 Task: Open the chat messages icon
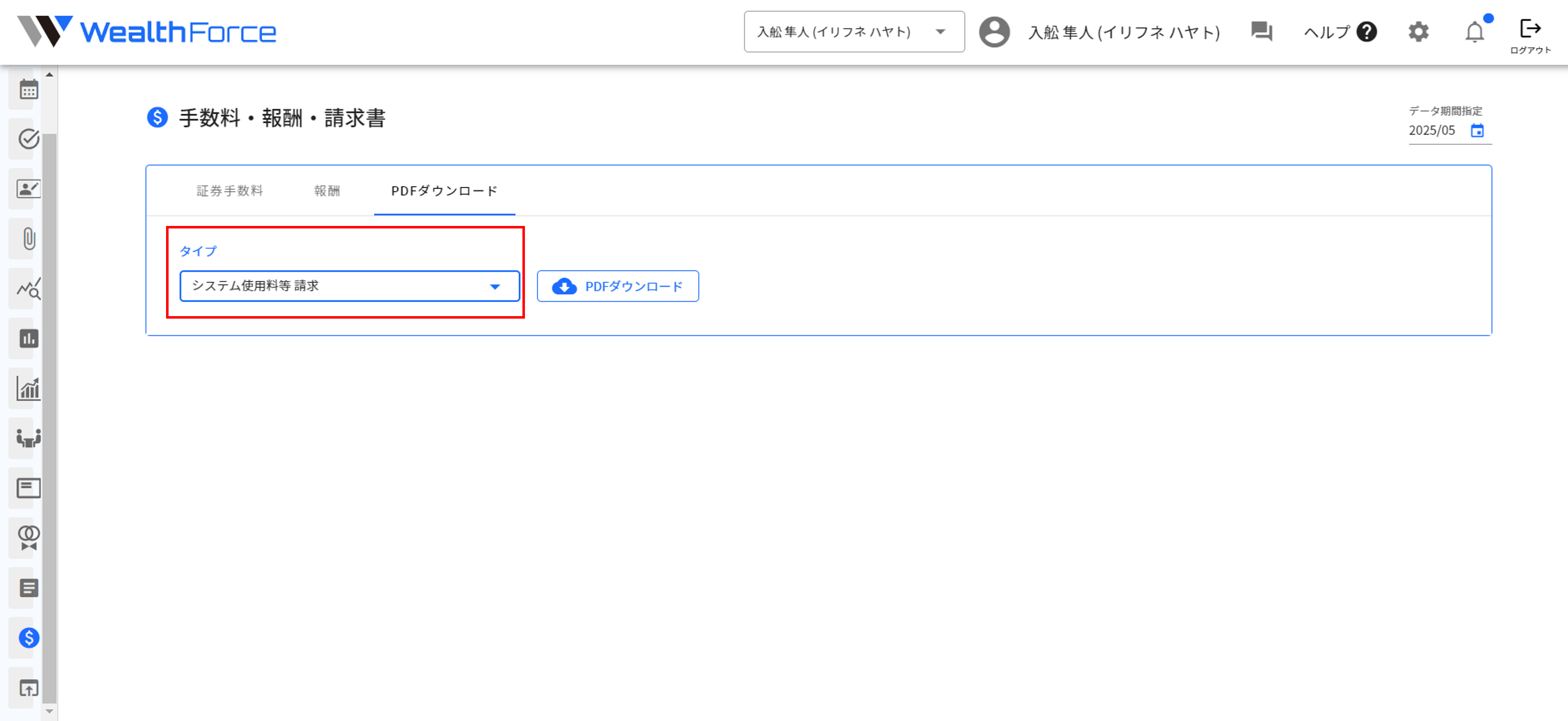pos(1261,32)
